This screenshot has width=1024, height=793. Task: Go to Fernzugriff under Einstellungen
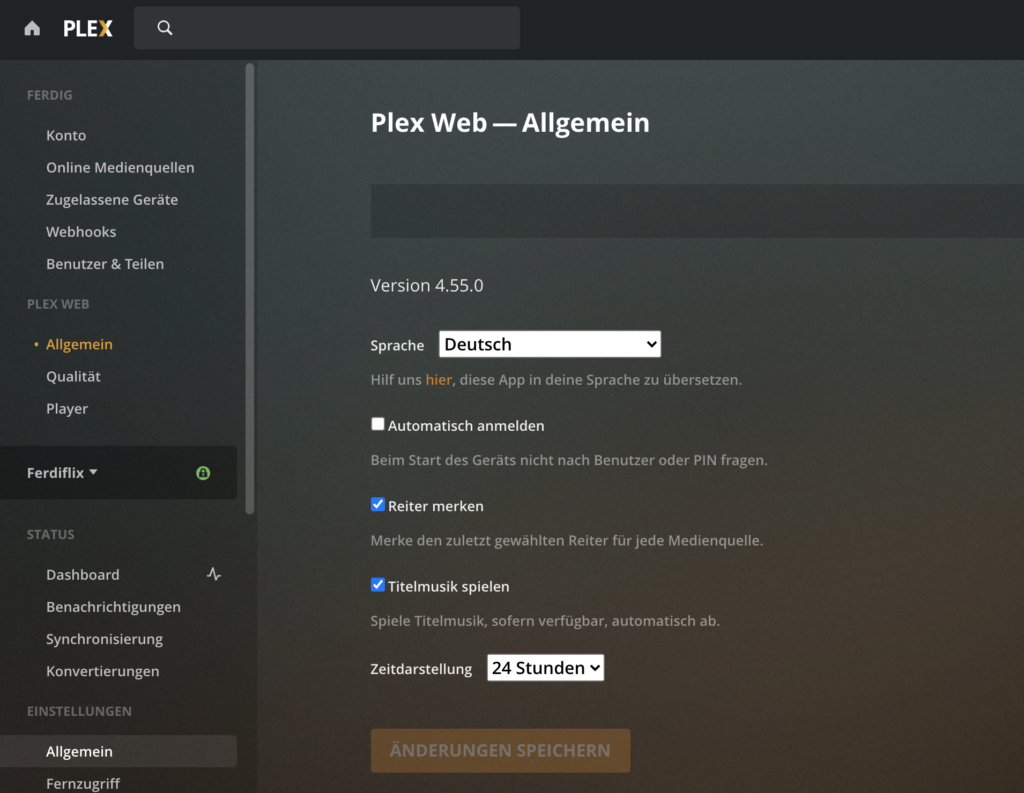point(83,783)
